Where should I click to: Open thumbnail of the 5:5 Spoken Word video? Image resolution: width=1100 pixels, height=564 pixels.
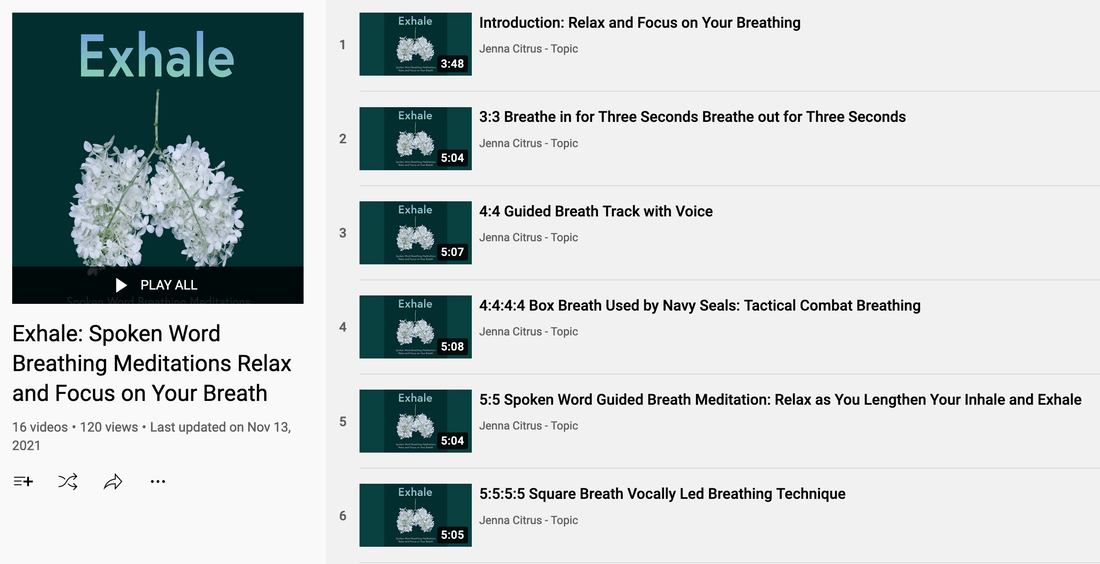(415, 421)
